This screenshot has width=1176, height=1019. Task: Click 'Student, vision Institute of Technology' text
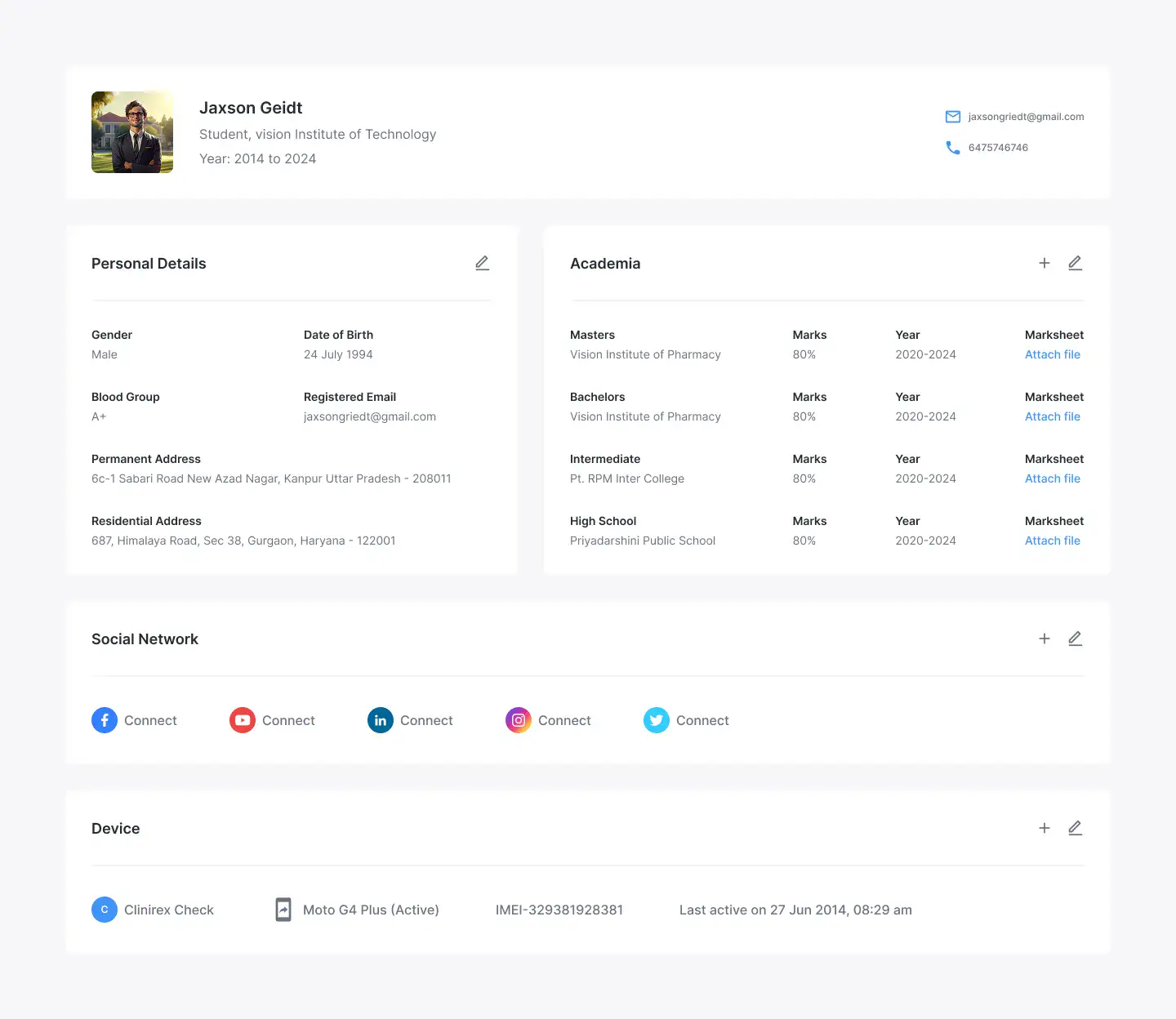point(318,134)
